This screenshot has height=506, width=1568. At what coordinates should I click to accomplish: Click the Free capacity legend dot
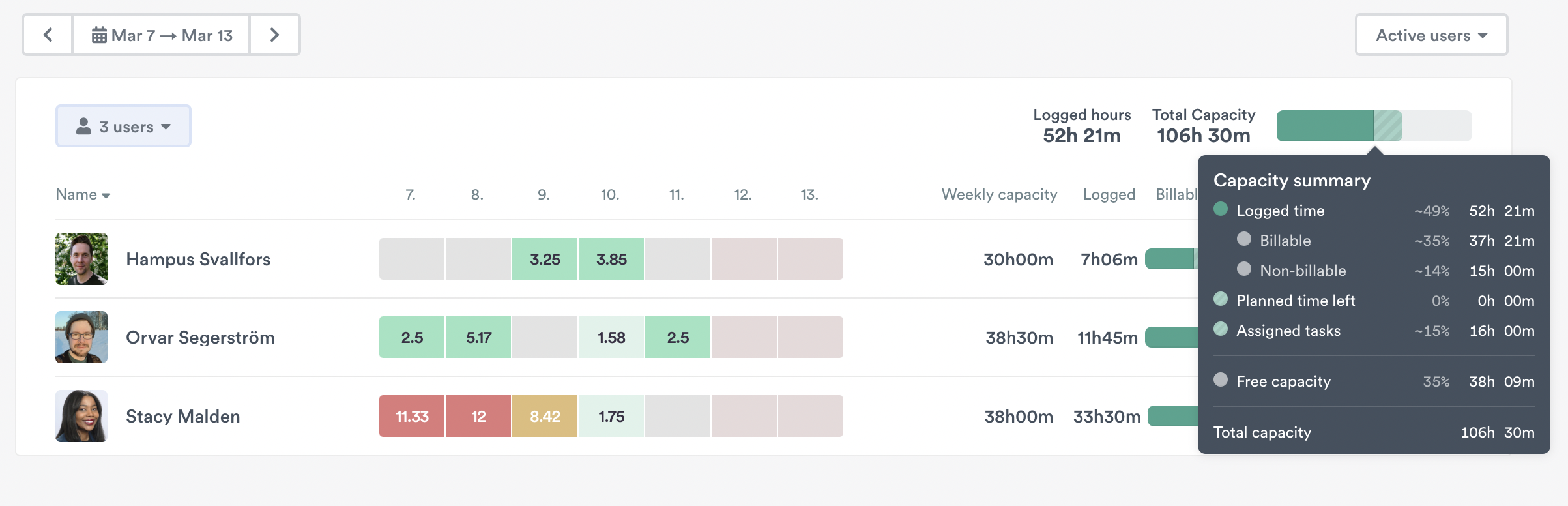[x=1220, y=381]
